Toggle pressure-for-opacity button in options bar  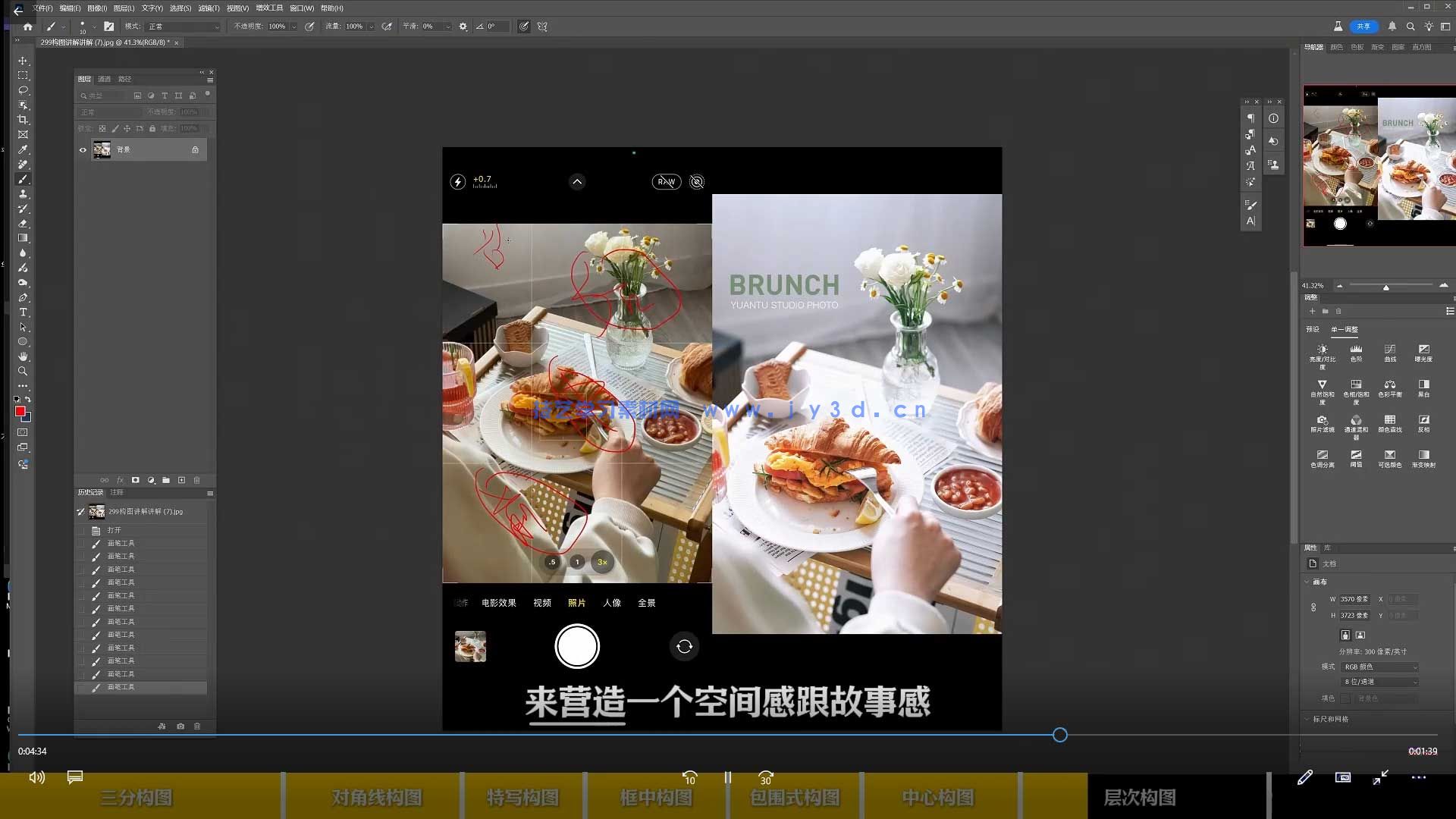(309, 27)
